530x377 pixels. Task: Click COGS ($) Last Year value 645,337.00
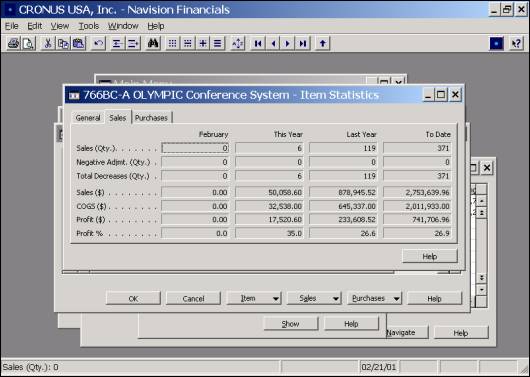343,206
